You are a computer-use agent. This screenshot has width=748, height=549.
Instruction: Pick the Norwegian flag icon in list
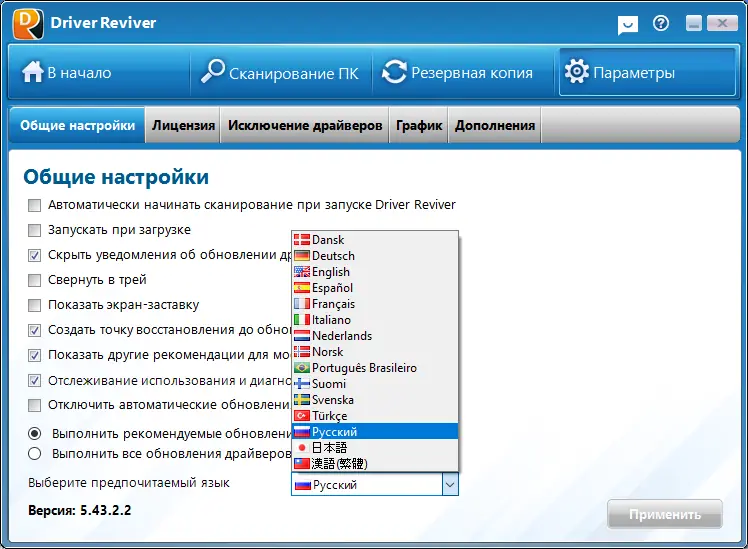[x=301, y=352]
